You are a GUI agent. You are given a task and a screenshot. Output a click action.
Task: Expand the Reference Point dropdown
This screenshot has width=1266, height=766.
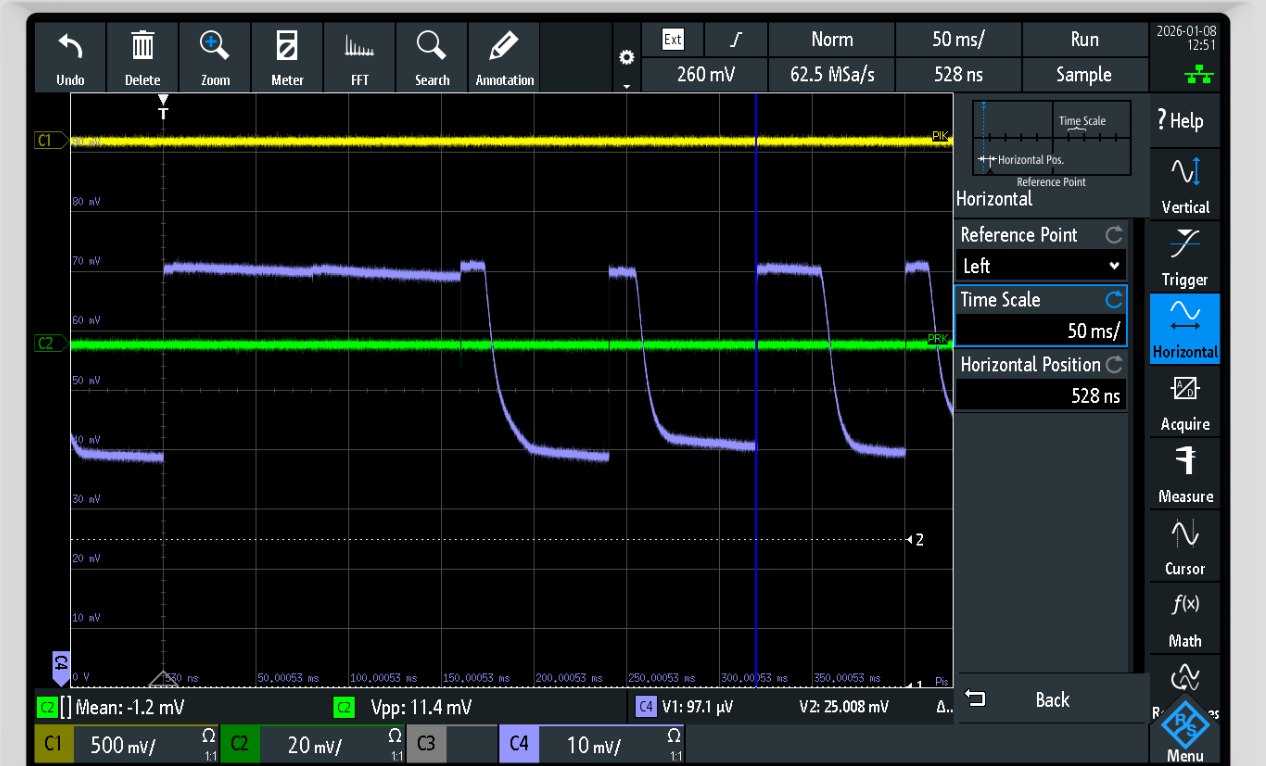tap(1040, 266)
